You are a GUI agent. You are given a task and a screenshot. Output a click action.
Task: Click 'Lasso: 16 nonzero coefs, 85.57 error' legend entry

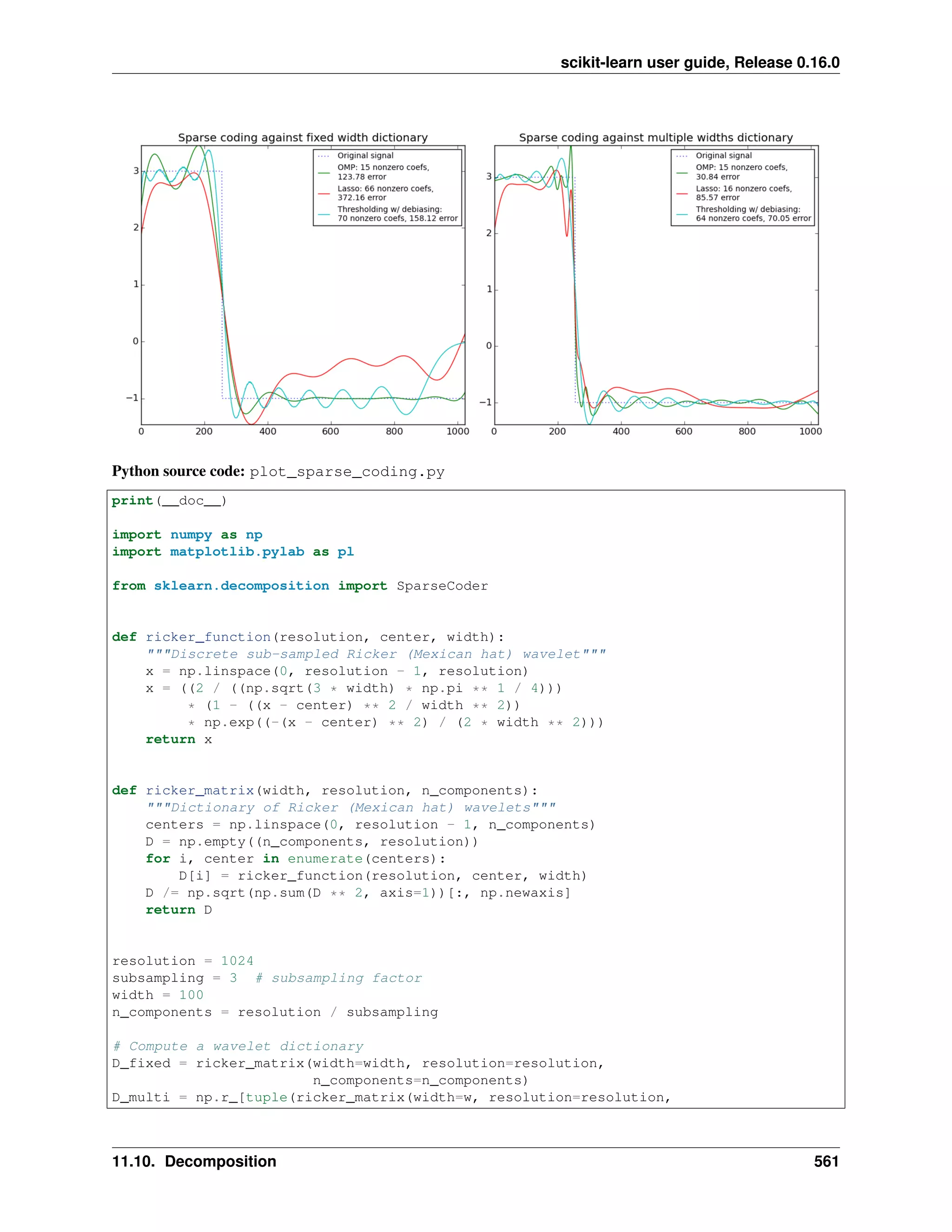pos(734,193)
